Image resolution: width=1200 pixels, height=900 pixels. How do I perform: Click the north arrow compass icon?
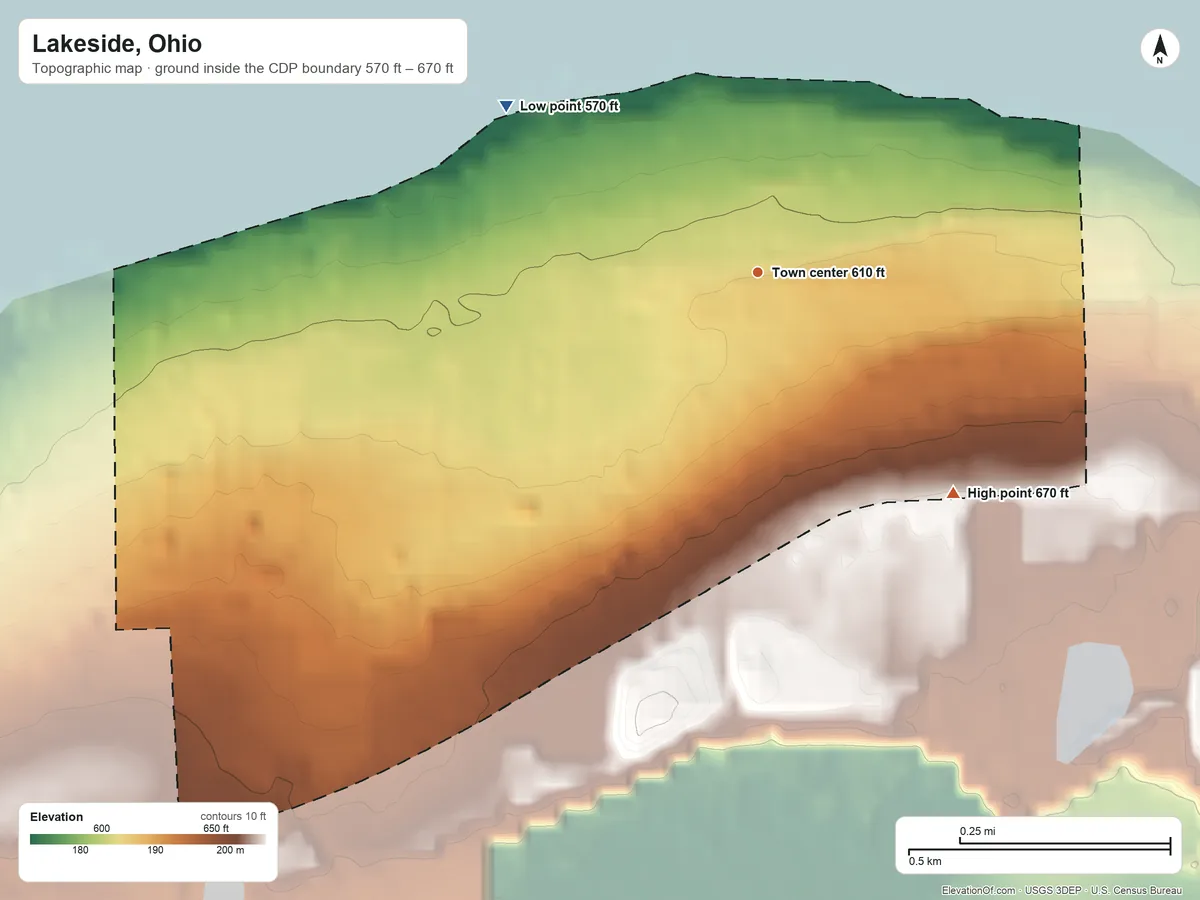click(1160, 49)
